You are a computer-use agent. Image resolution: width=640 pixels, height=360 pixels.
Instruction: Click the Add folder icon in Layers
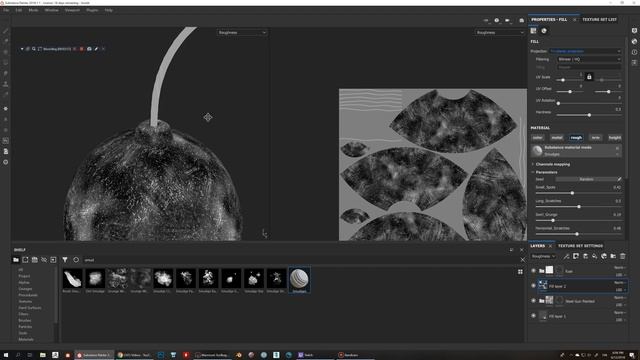click(x=613, y=256)
